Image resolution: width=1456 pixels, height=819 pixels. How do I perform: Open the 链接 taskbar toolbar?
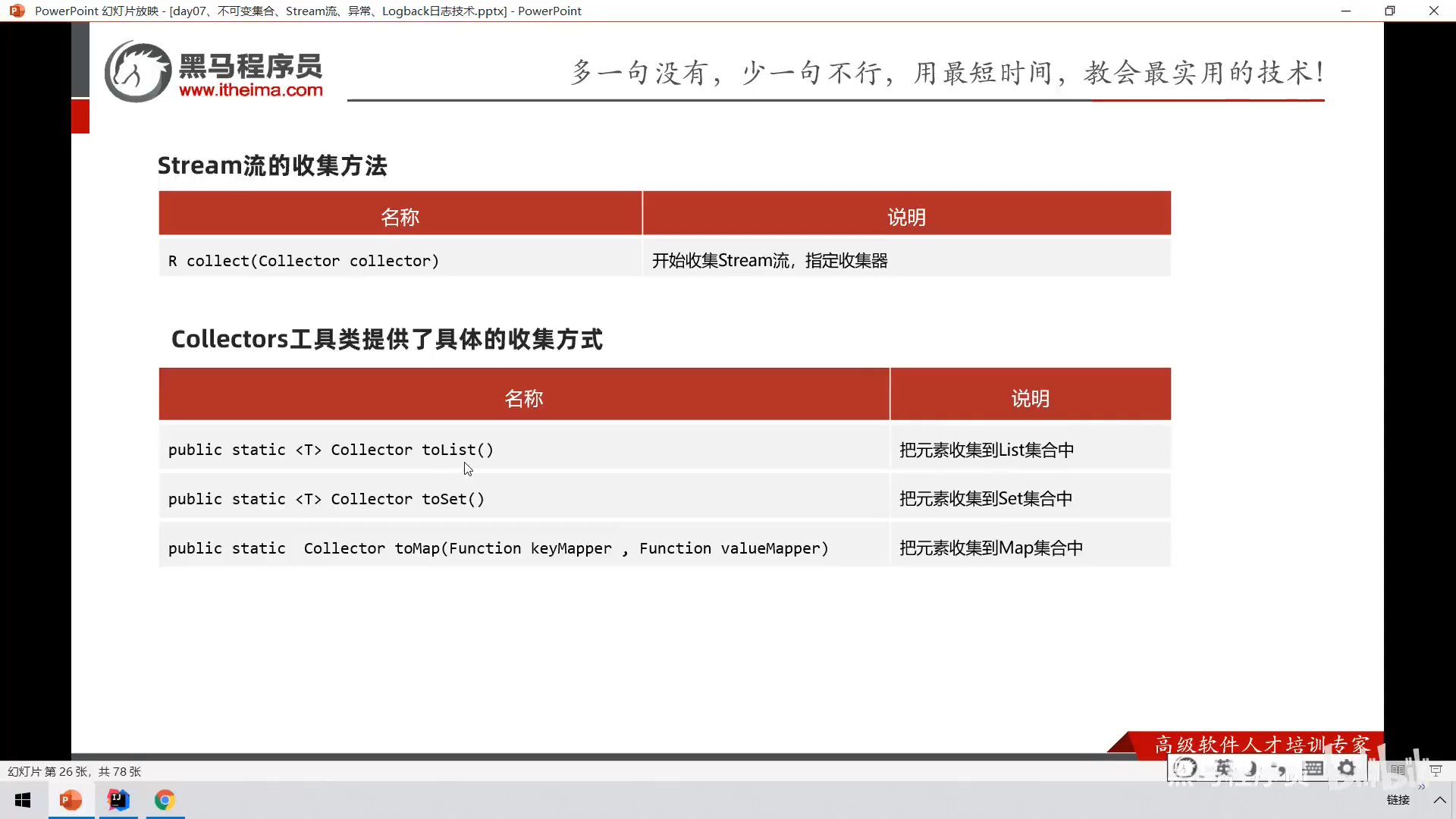click(1398, 800)
